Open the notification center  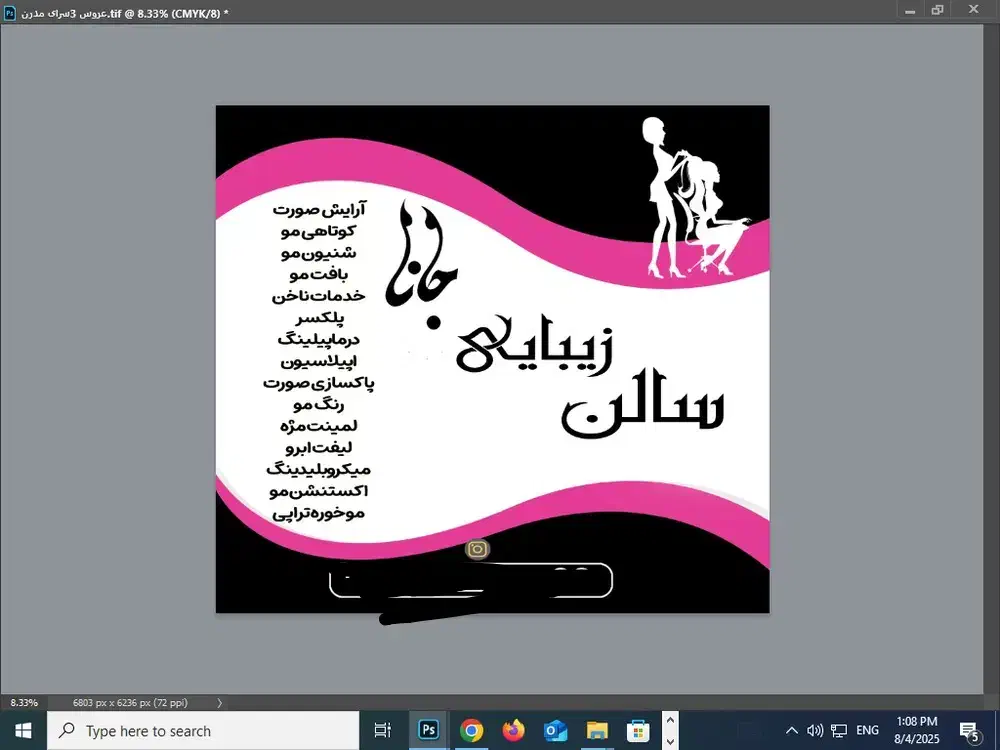click(x=968, y=730)
